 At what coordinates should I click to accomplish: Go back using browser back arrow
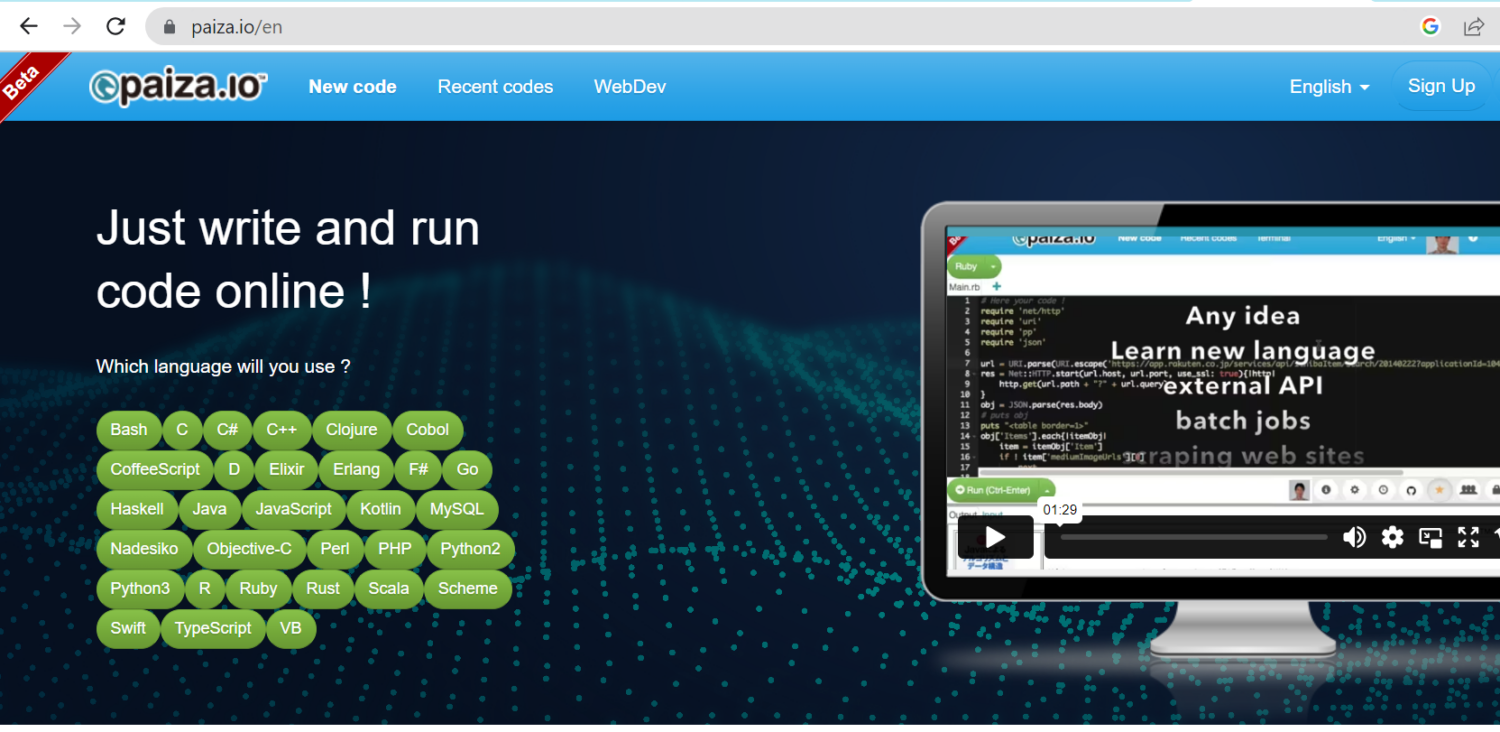29,27
